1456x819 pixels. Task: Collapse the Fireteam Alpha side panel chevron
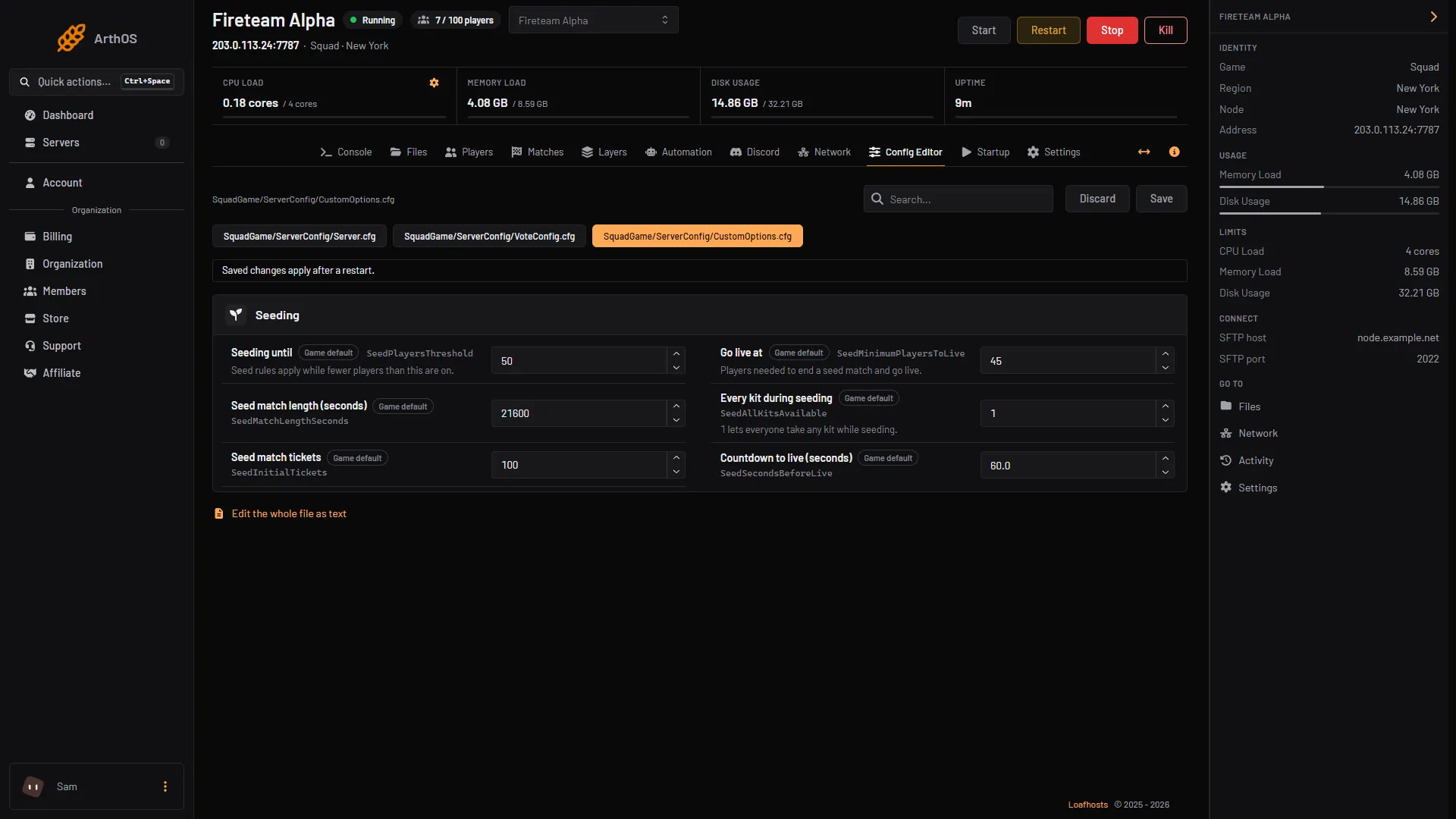1433,17
